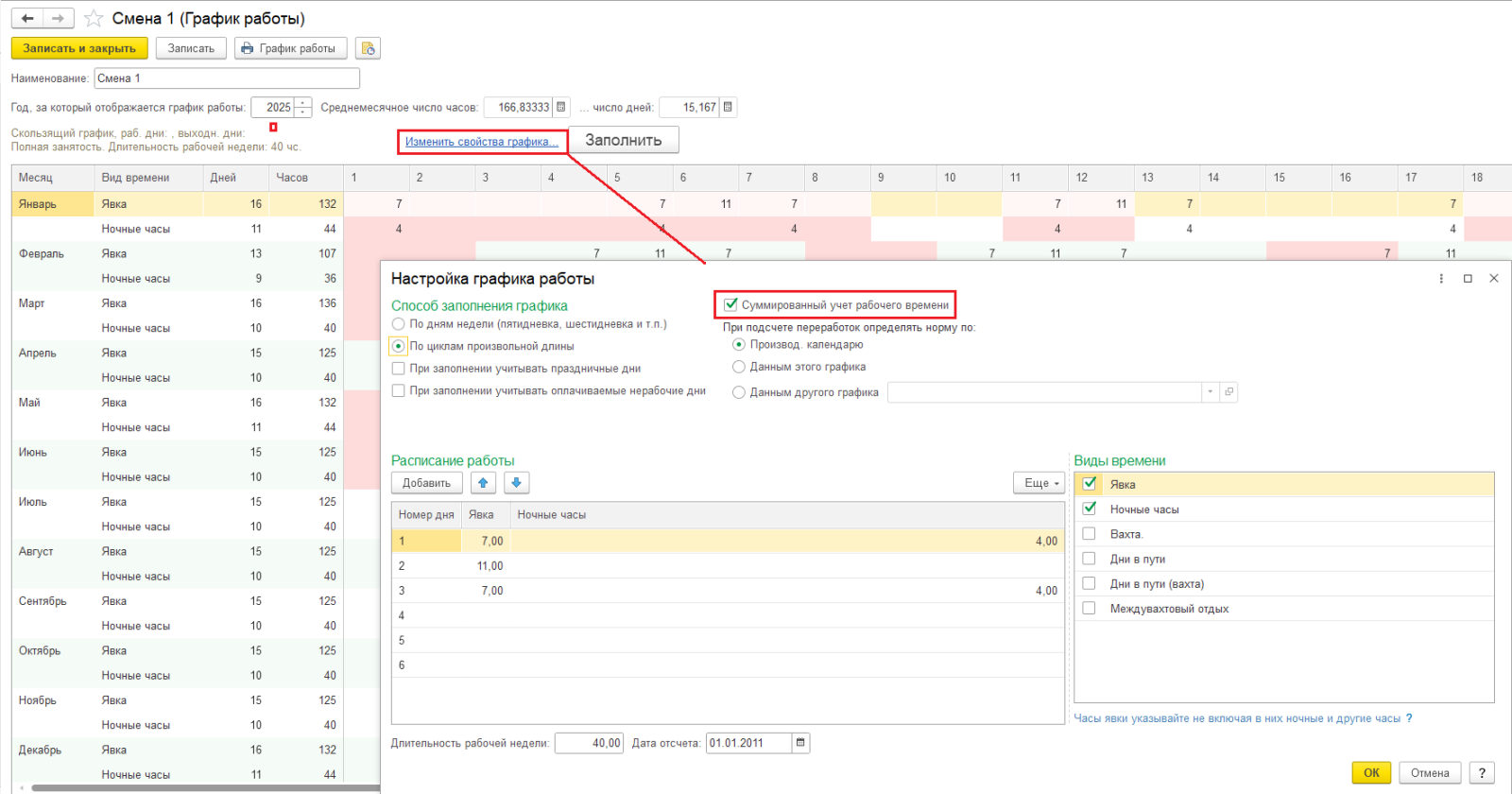Click the Вид времени column header

coord(136,178)
